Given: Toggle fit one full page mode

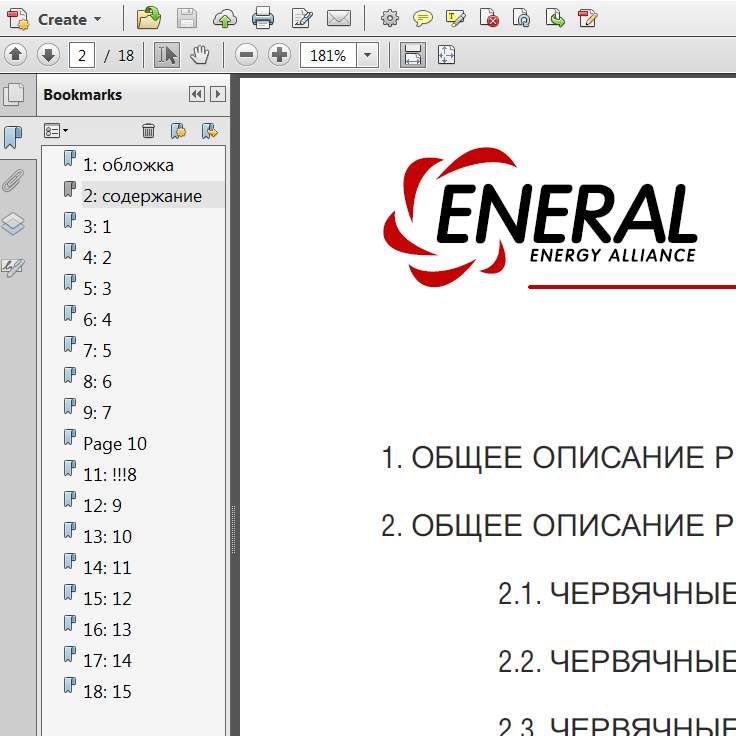Looking at the screenshot, I should 446,55.
